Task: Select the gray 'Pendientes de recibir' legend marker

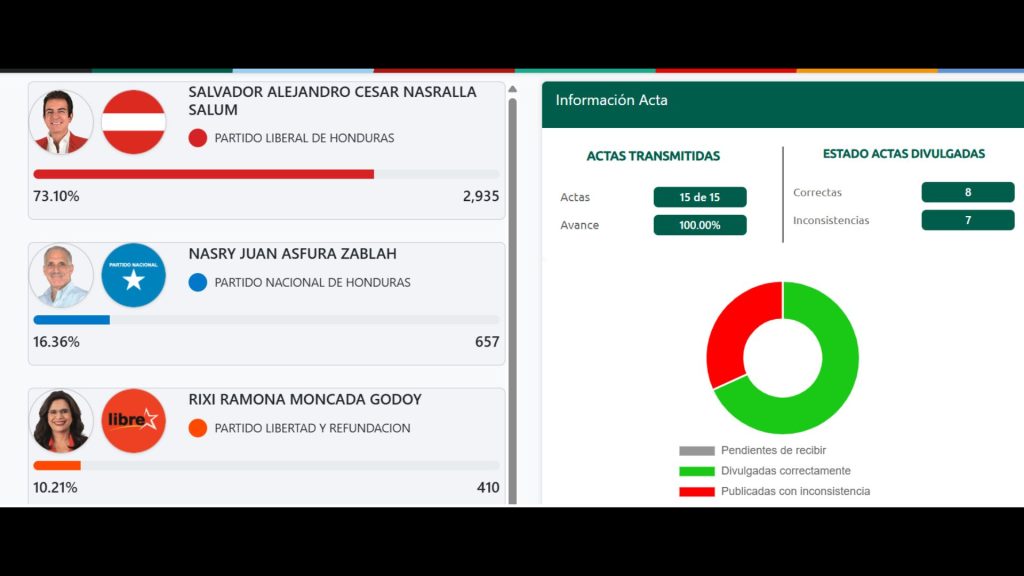Action: pyautogui.click(x=695, y=450)
